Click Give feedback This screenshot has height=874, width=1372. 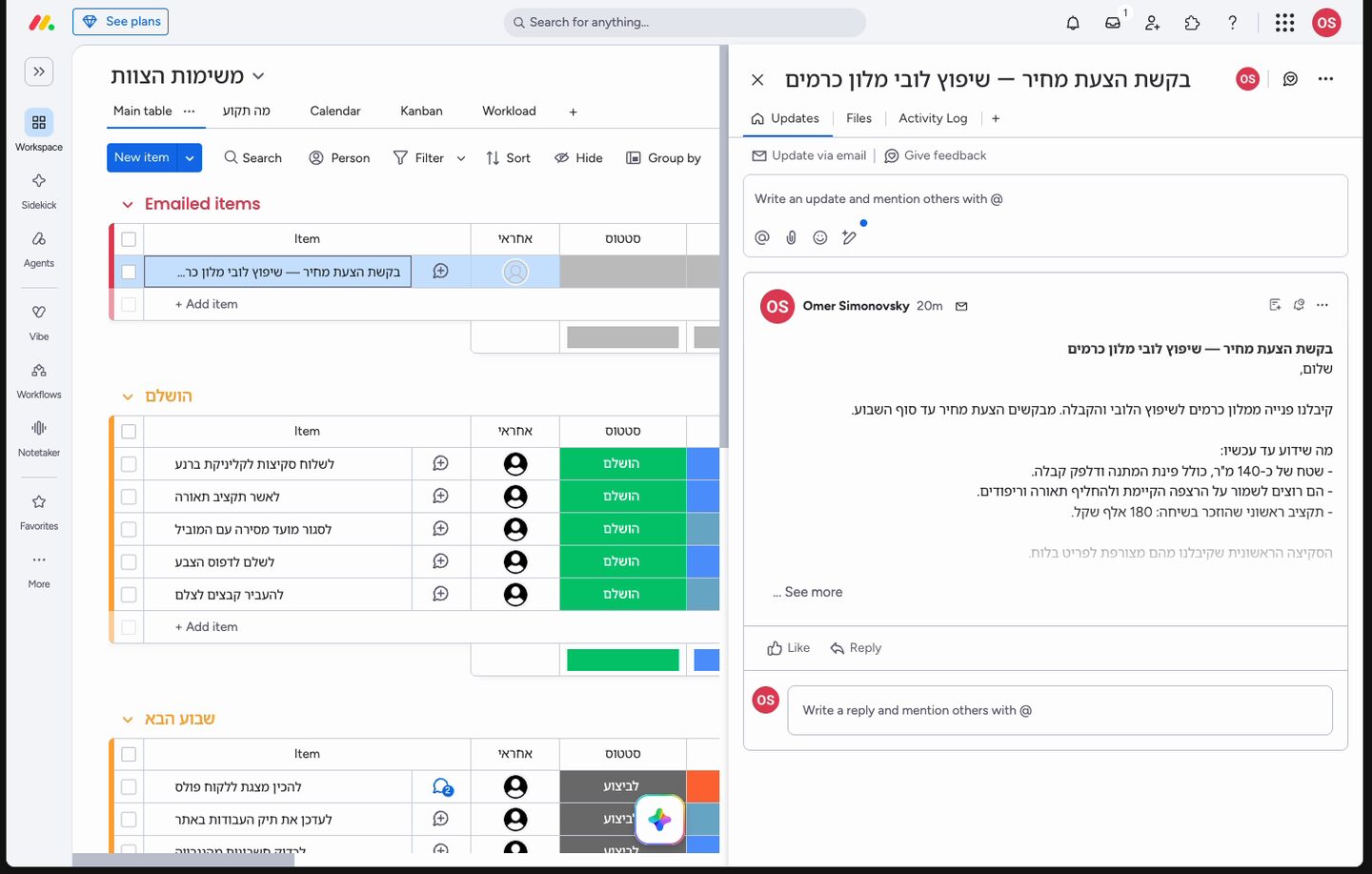click(x=935, y=155)
